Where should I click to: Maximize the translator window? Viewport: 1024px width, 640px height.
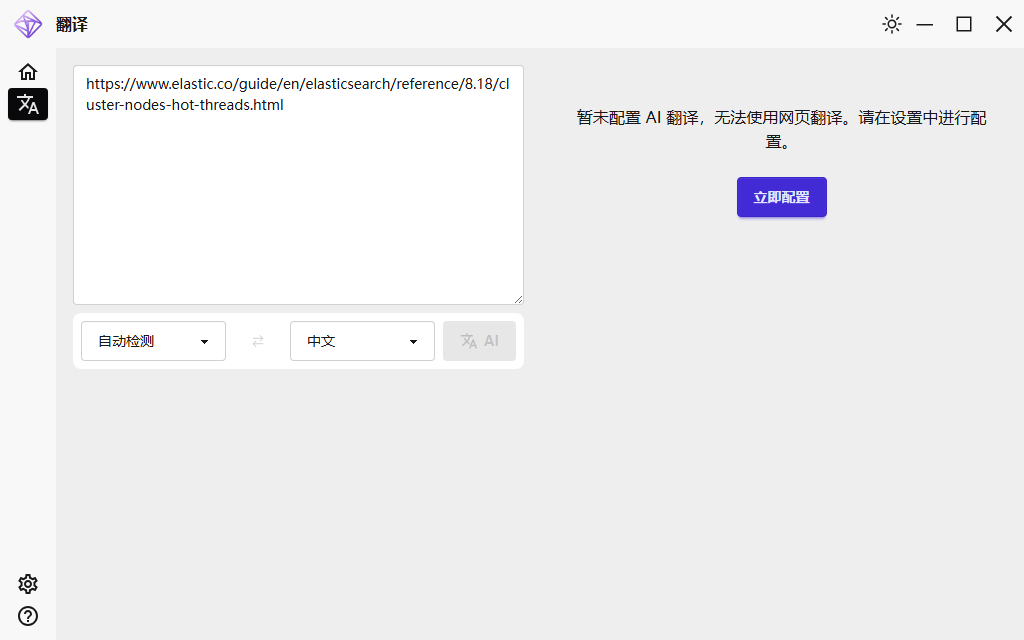tap(964, 24)
